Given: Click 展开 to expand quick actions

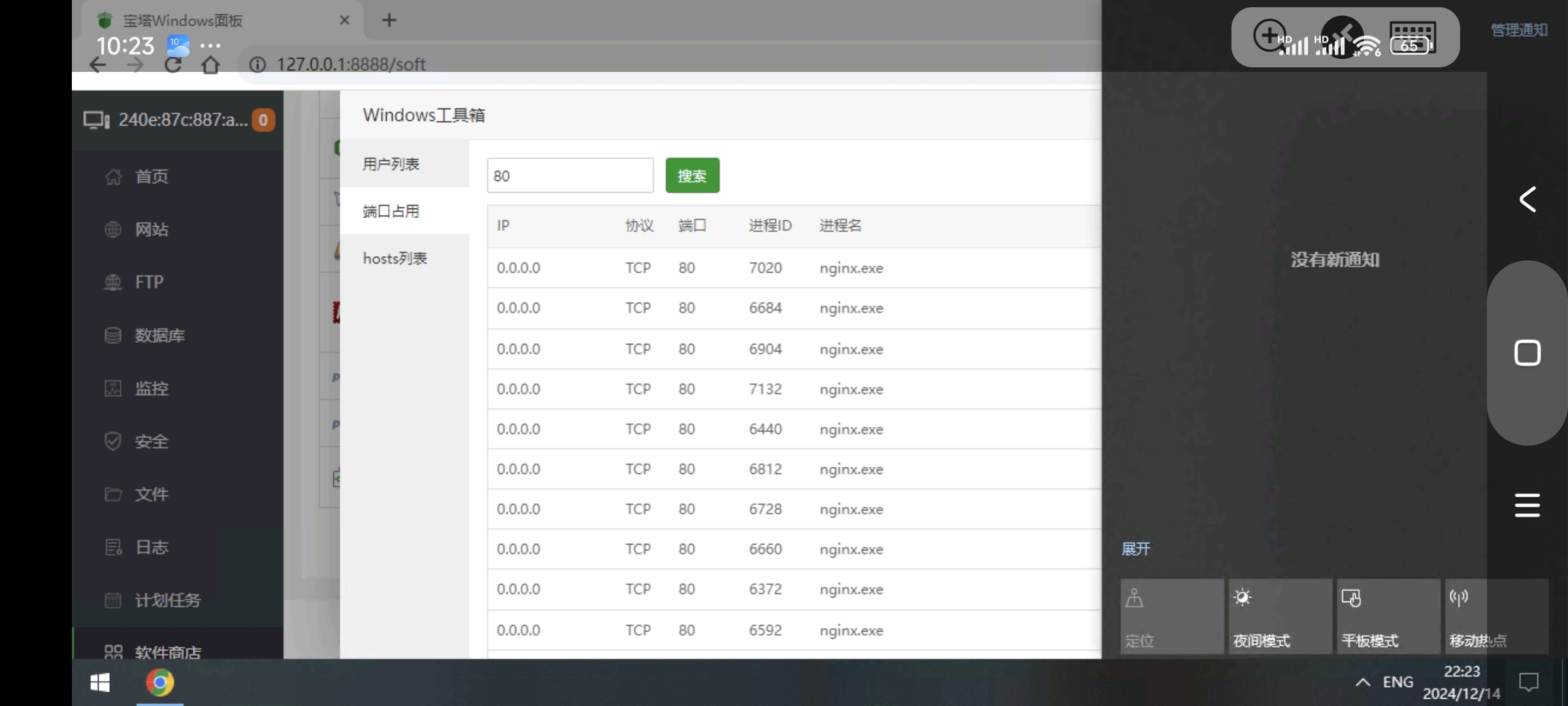Looking at the screenshot, I should 1136,549.
